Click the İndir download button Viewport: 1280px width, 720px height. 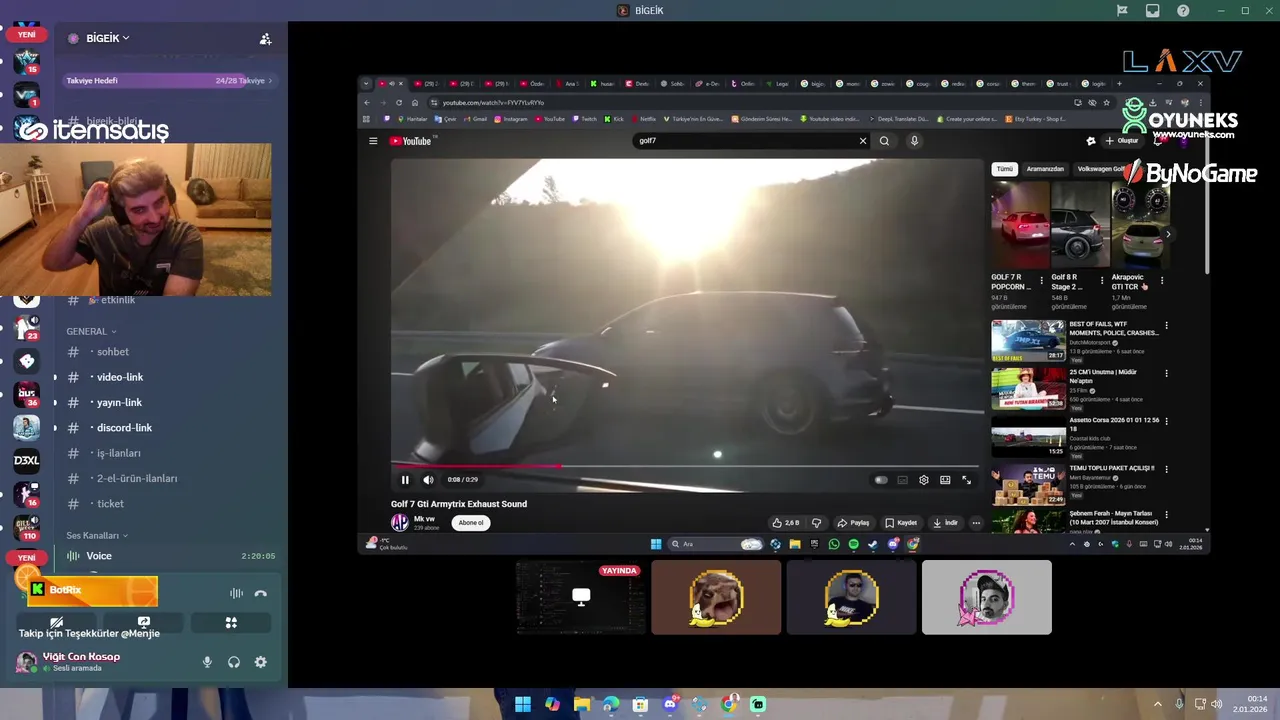tap(946, 523)
